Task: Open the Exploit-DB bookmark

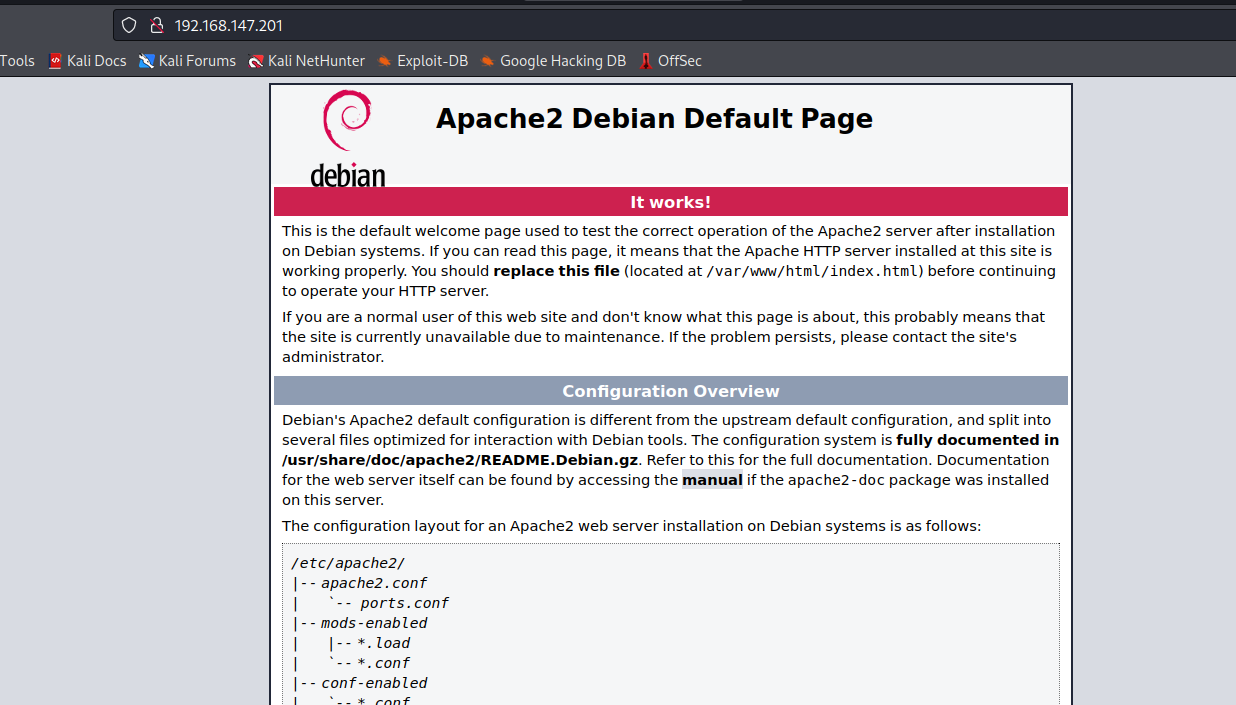Action: point(423,61)
